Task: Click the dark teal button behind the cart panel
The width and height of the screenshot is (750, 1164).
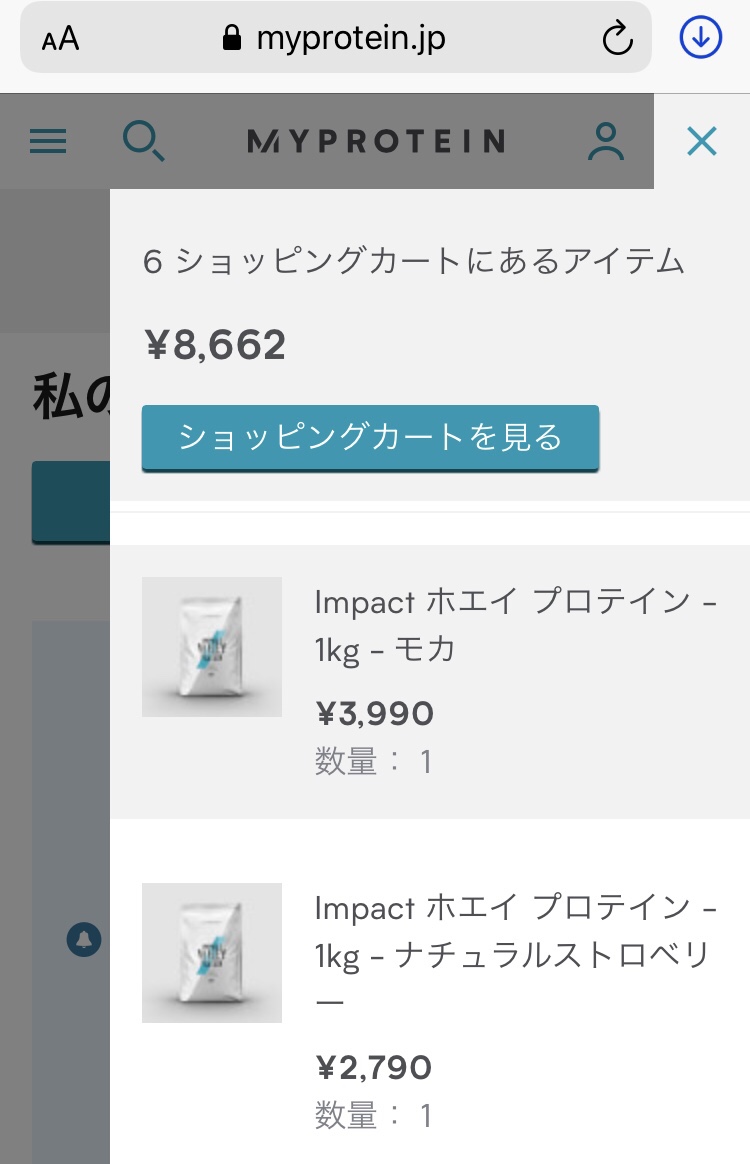Action: click(70, 502)
